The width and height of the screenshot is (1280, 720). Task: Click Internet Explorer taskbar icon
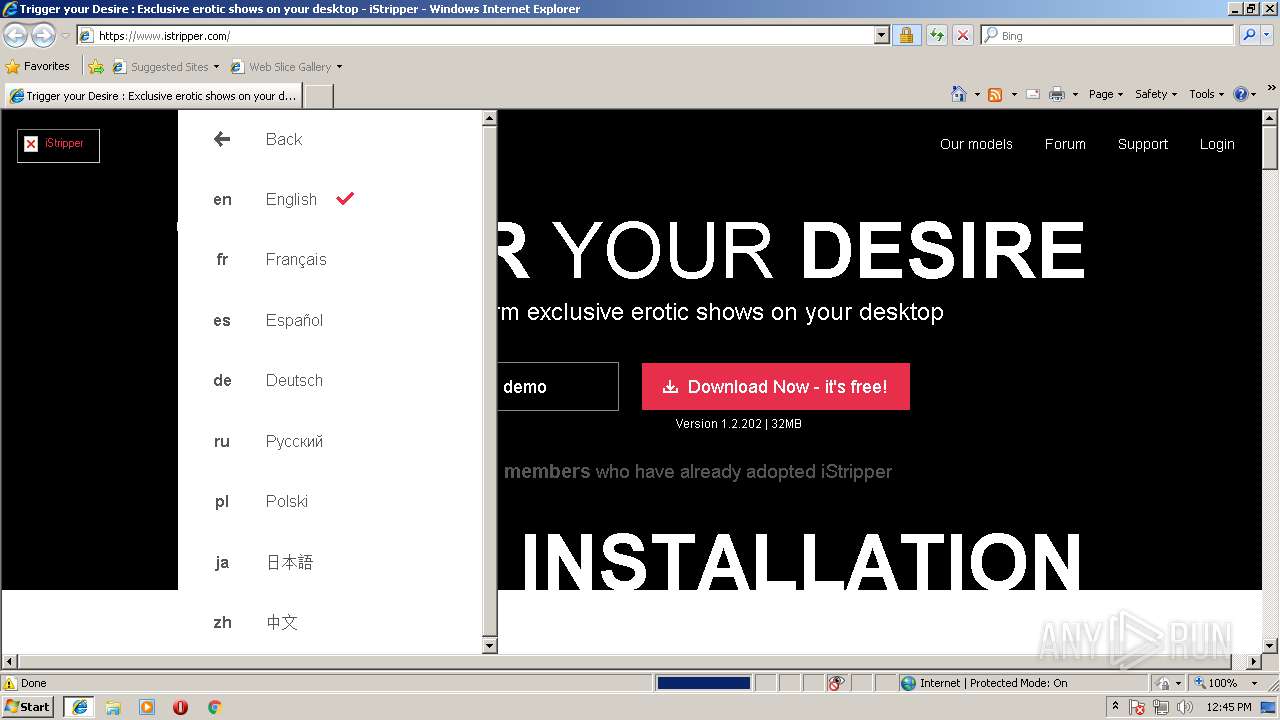79,707
